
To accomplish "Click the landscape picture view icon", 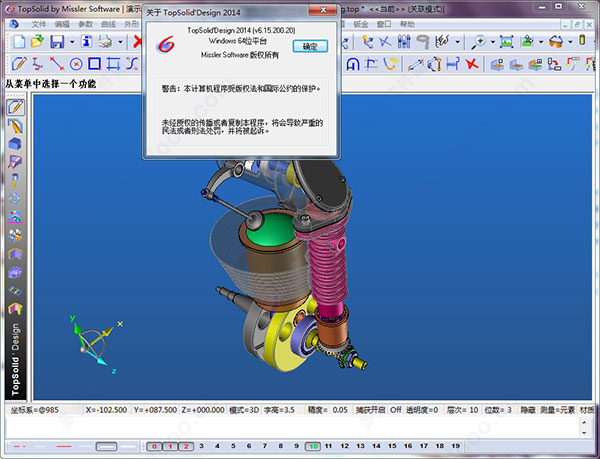I will [x=527, y=42].
